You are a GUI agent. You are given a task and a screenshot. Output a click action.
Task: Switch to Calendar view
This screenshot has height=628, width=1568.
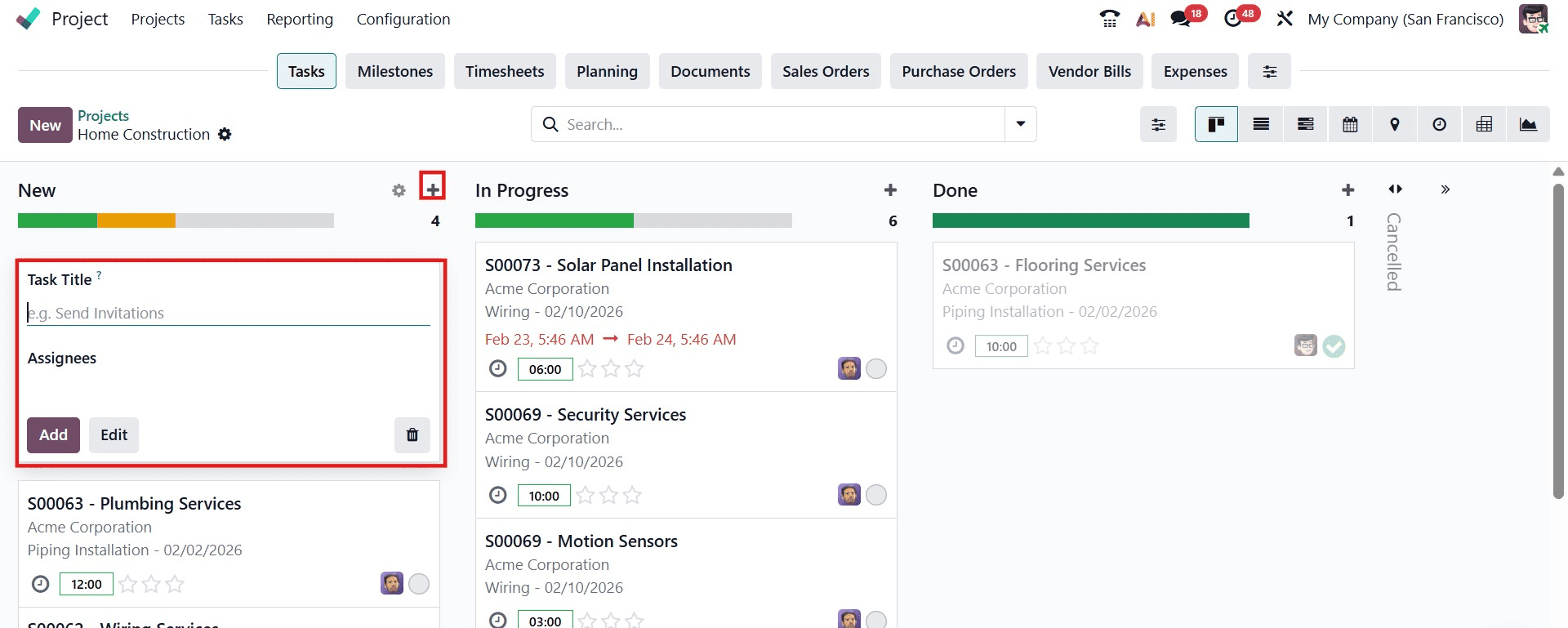1350,124
